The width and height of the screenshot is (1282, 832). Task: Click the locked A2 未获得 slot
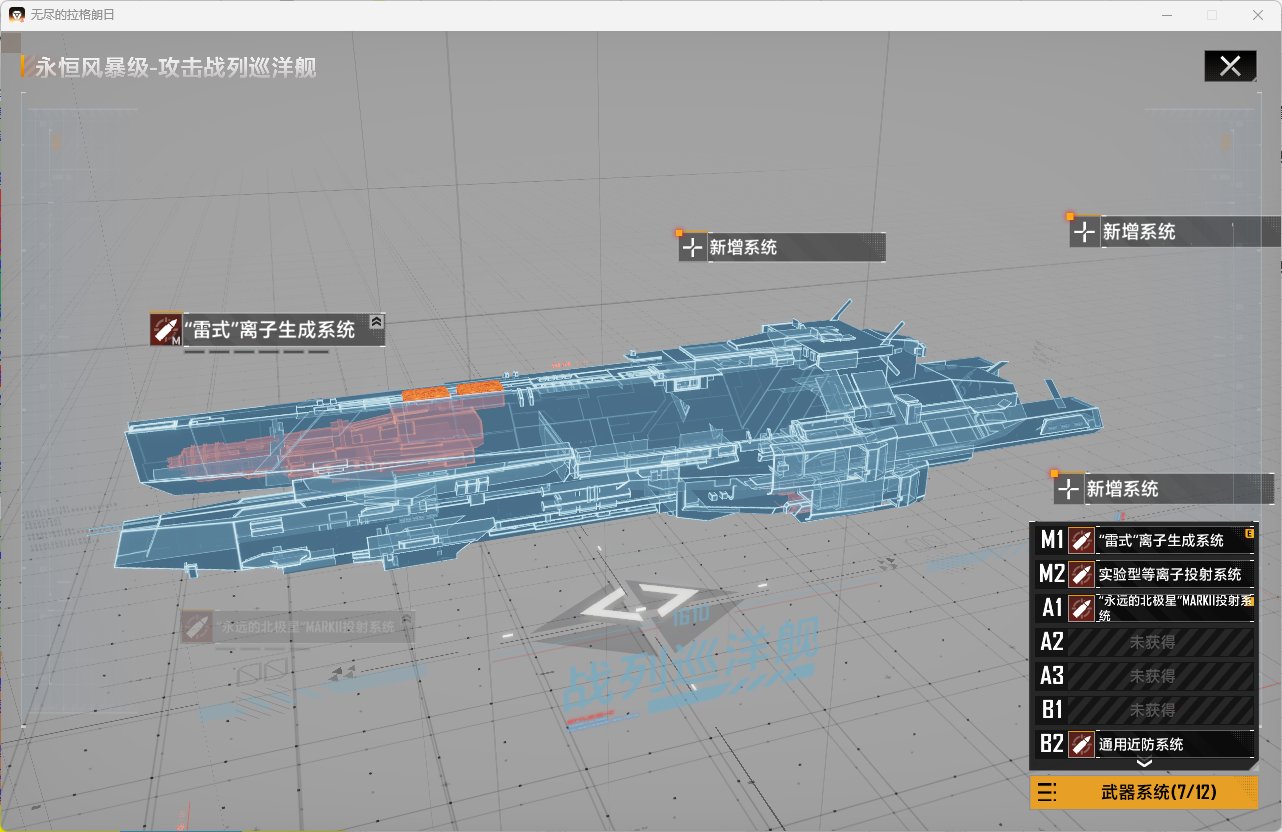click(x=1152, y=642)
